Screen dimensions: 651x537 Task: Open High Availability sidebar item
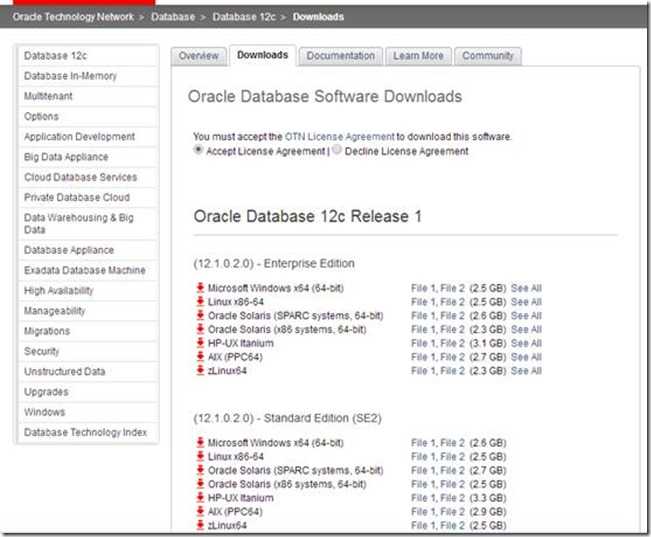point(88,291)
